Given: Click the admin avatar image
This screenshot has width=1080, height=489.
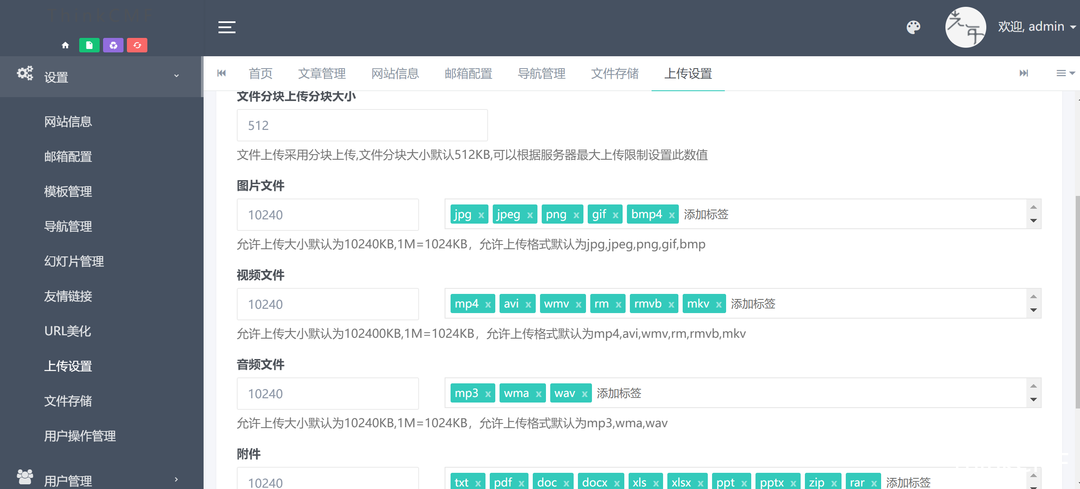Looking at the screenshot, I should coord(966,27).
